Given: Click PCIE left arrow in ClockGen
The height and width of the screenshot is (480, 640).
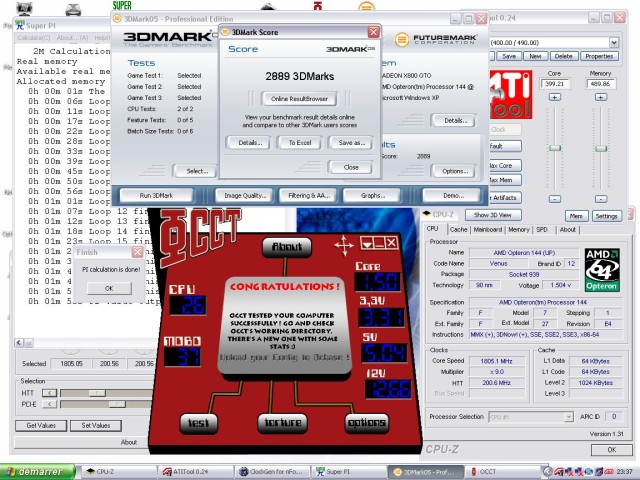Looking at the screenshot, I should (x=49, y=404).
